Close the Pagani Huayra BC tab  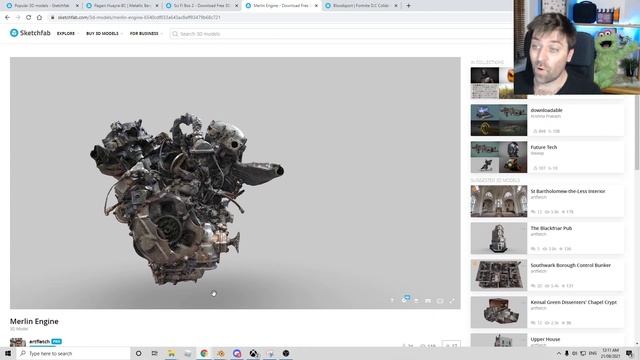pyautogui.click(x=157, y=6)
